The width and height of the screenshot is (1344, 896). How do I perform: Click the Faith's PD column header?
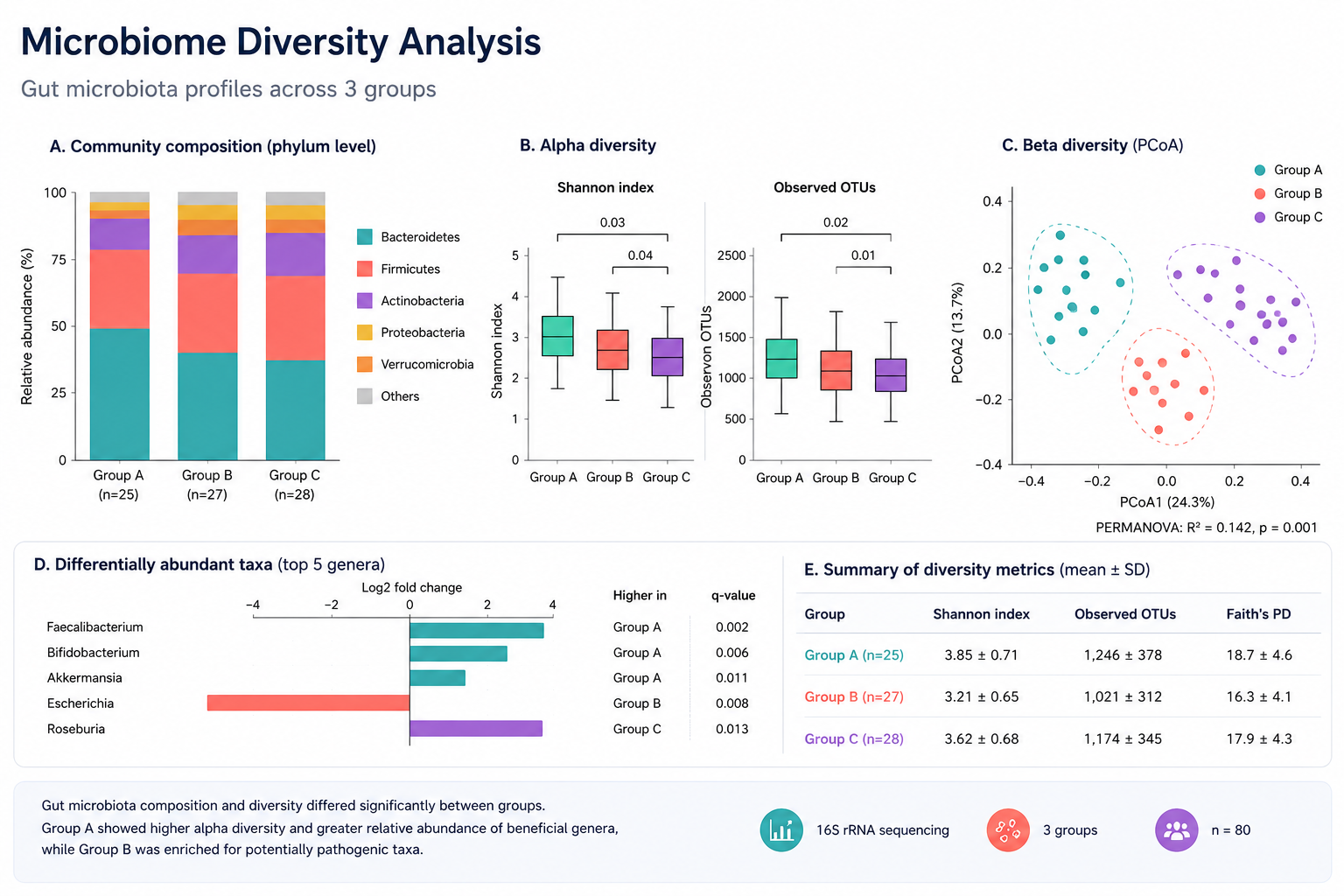(x=1258, y=614)
